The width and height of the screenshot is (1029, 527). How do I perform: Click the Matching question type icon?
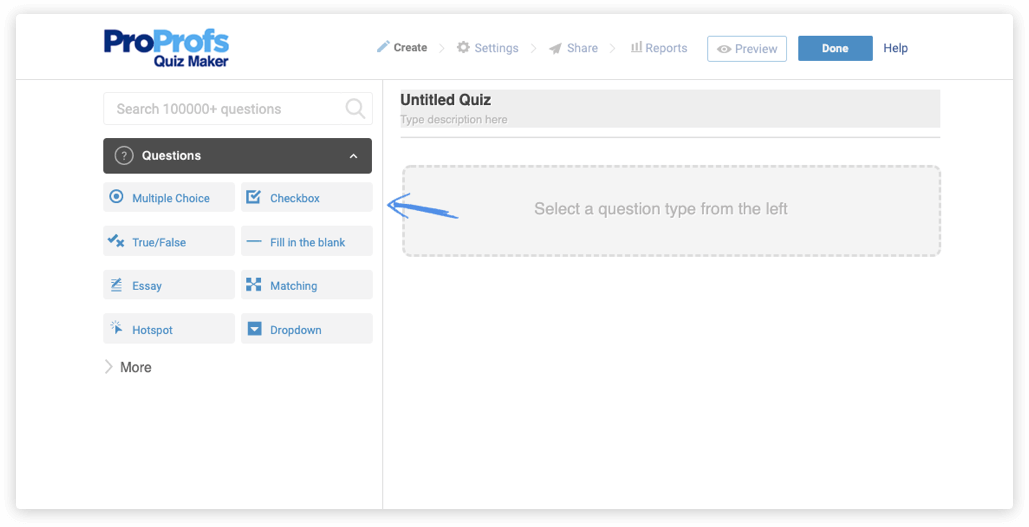[254, 285]
